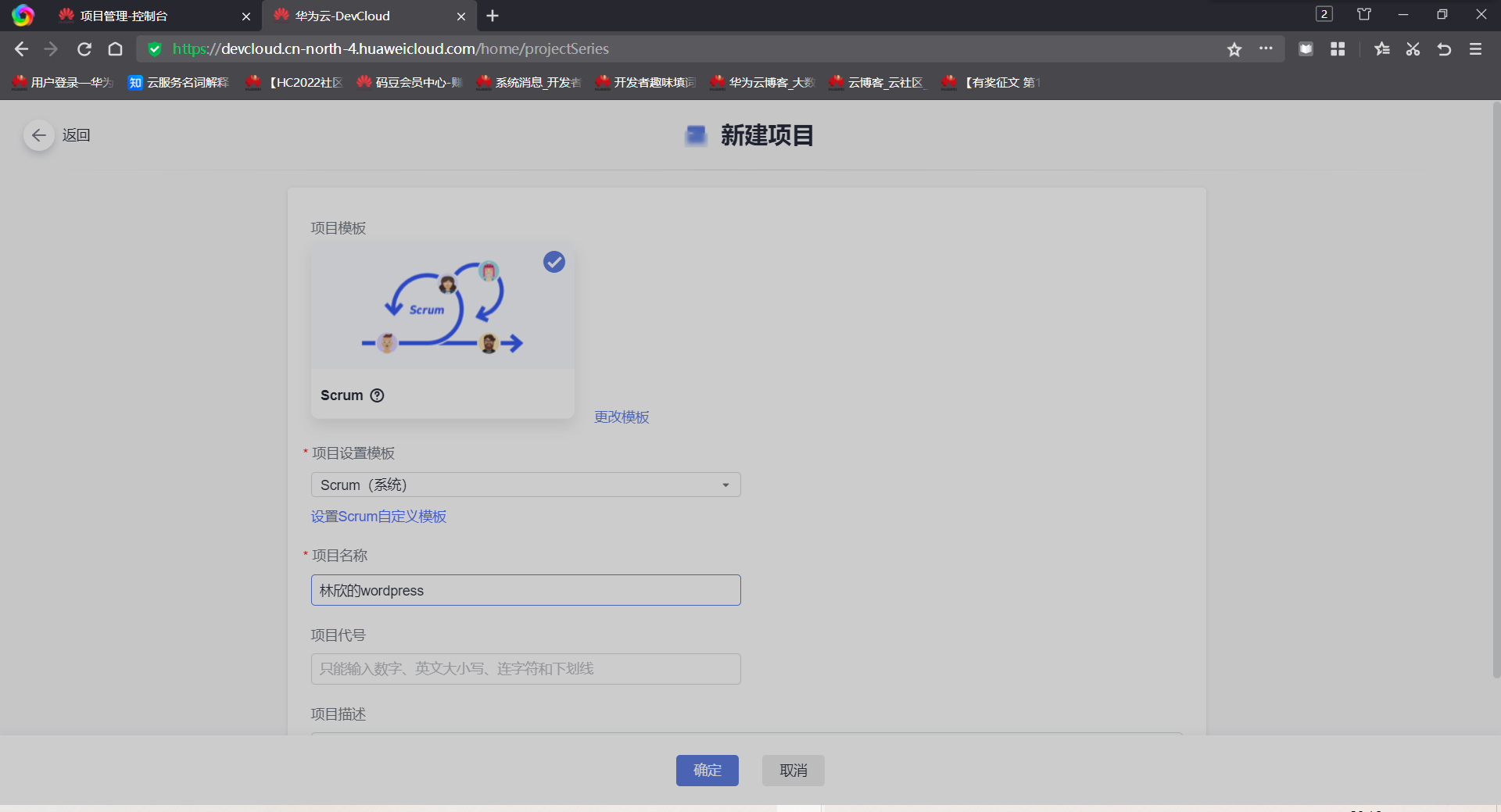Click the round back arrow beside 返回
The height and width of the screenshot is (812, 1501).
[38, 135]
